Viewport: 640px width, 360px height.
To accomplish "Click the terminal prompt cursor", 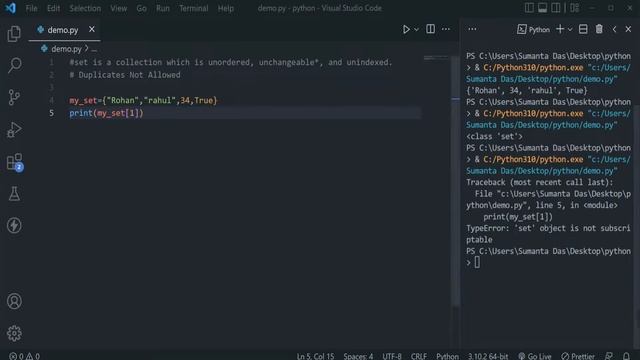I will 477,262.
